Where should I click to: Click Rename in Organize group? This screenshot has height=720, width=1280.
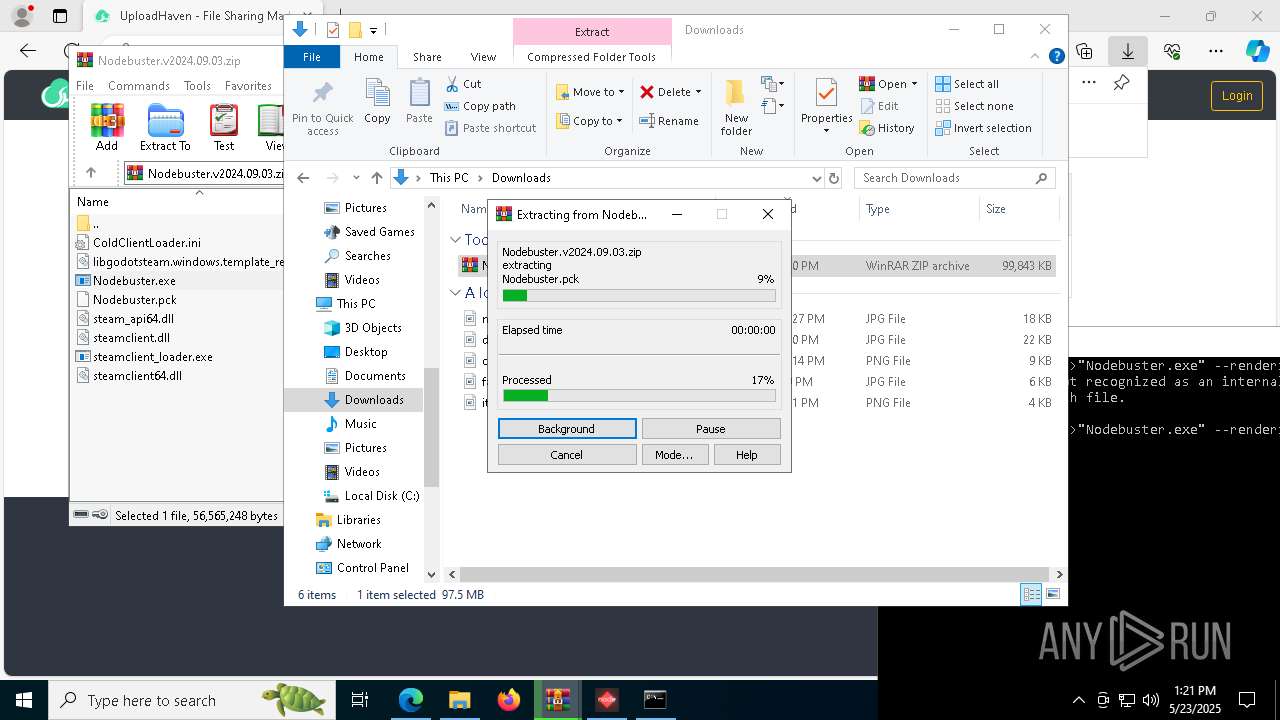click(x=669, y=121)
